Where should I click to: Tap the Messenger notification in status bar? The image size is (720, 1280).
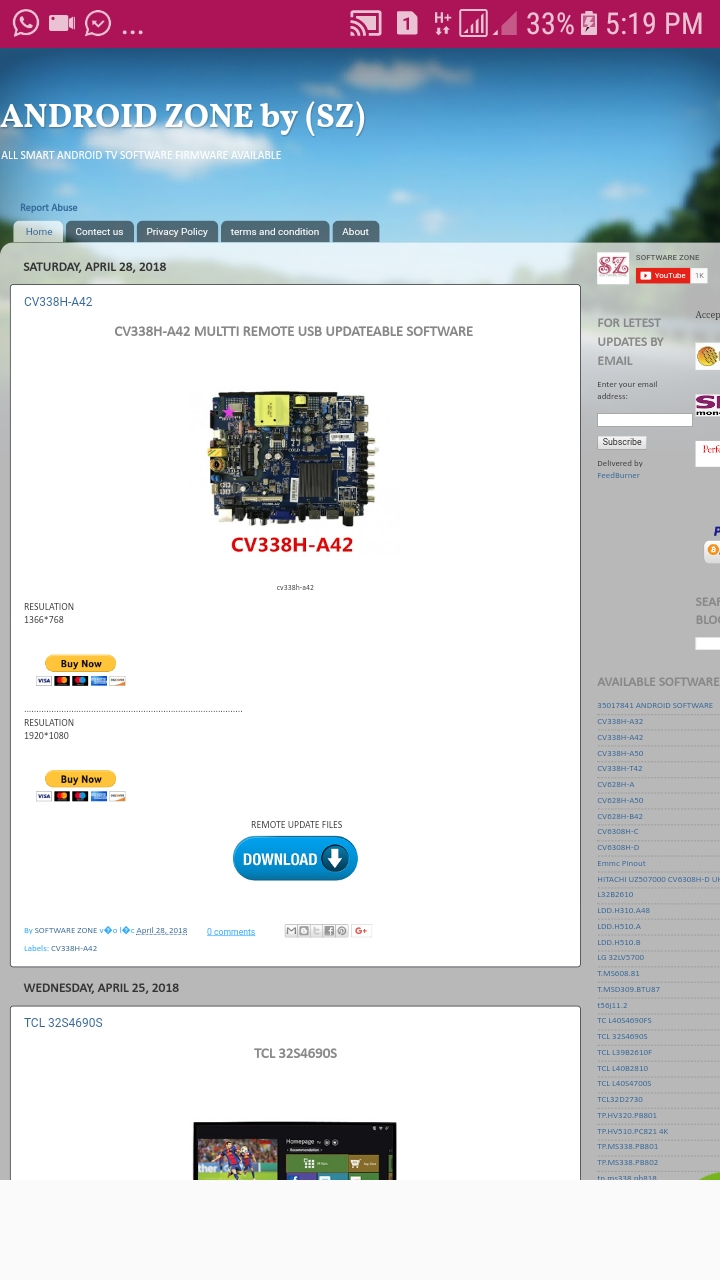[x=98, y=23]
